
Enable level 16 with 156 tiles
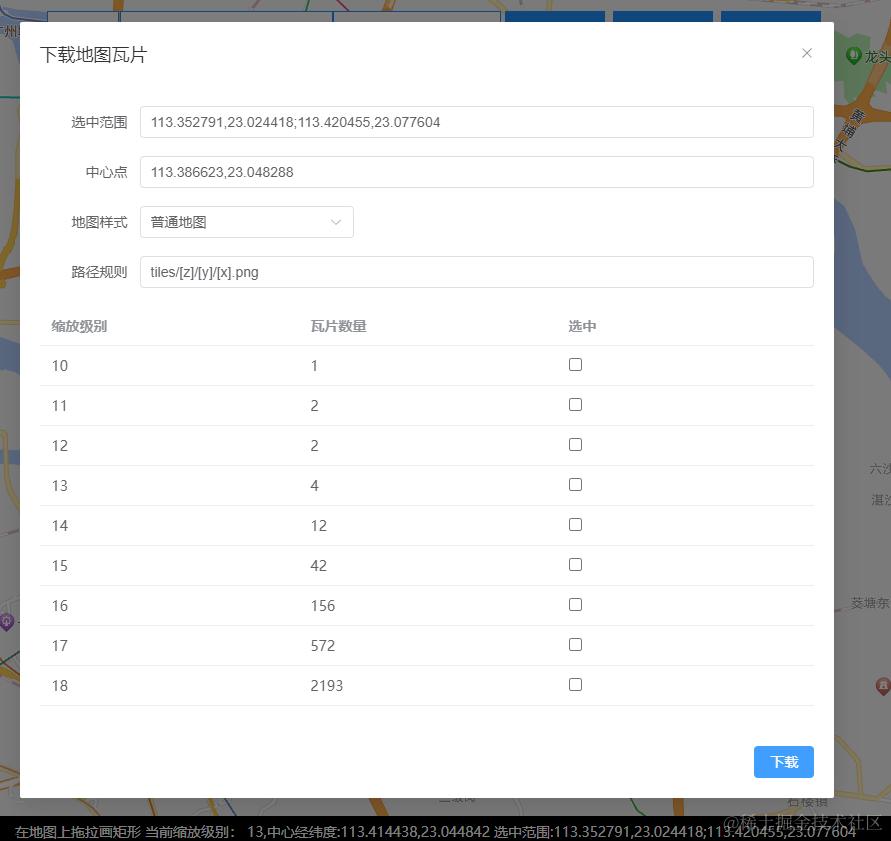[x=575, y=604]
